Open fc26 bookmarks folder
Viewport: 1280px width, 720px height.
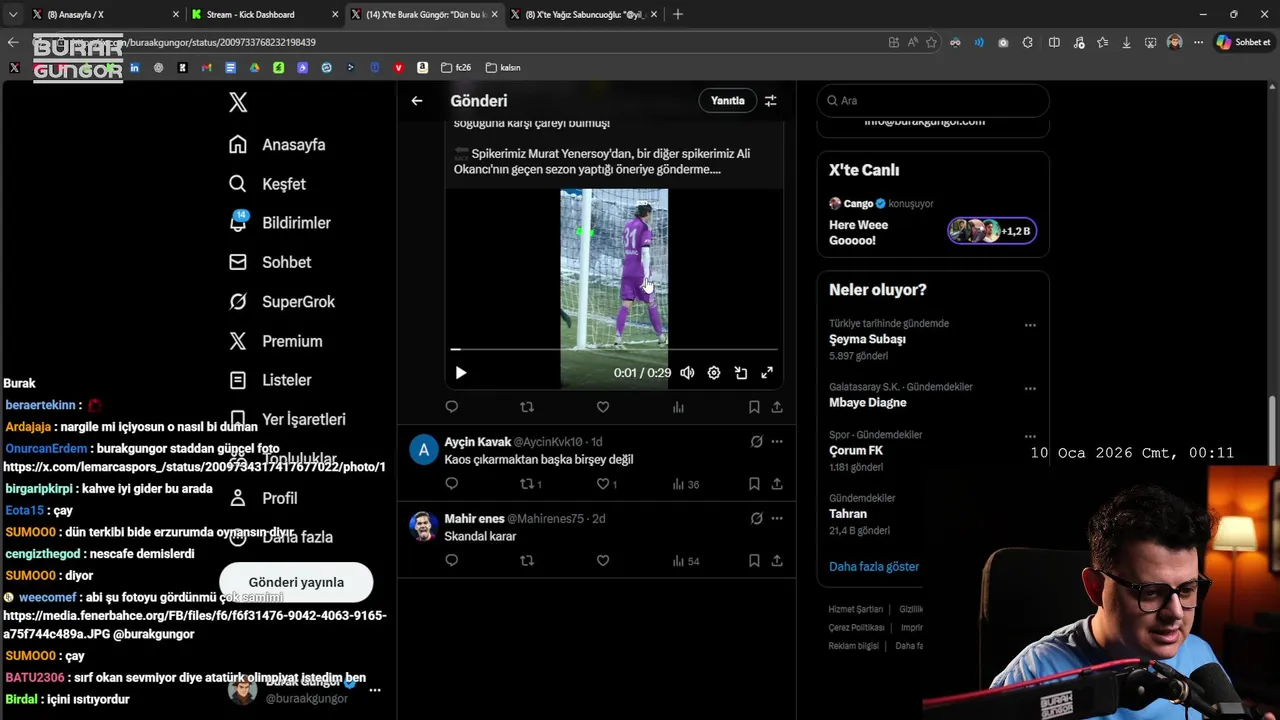[455, 67]
